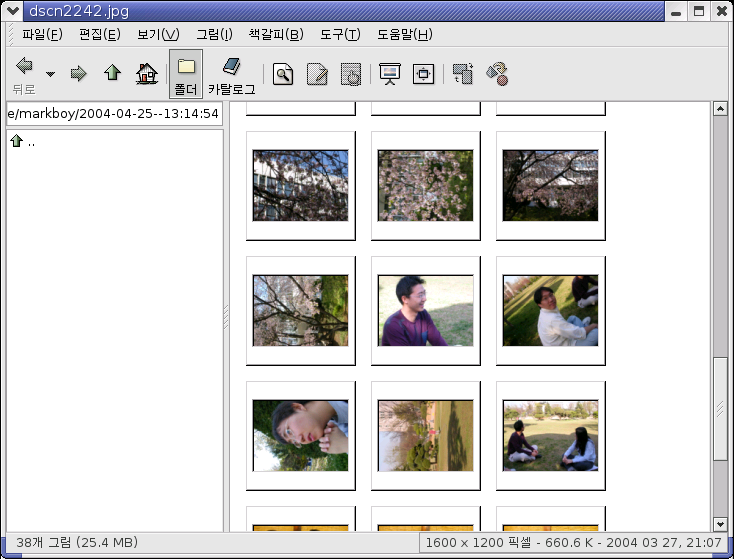Open the 그림(I) menu

pos(214,34)
